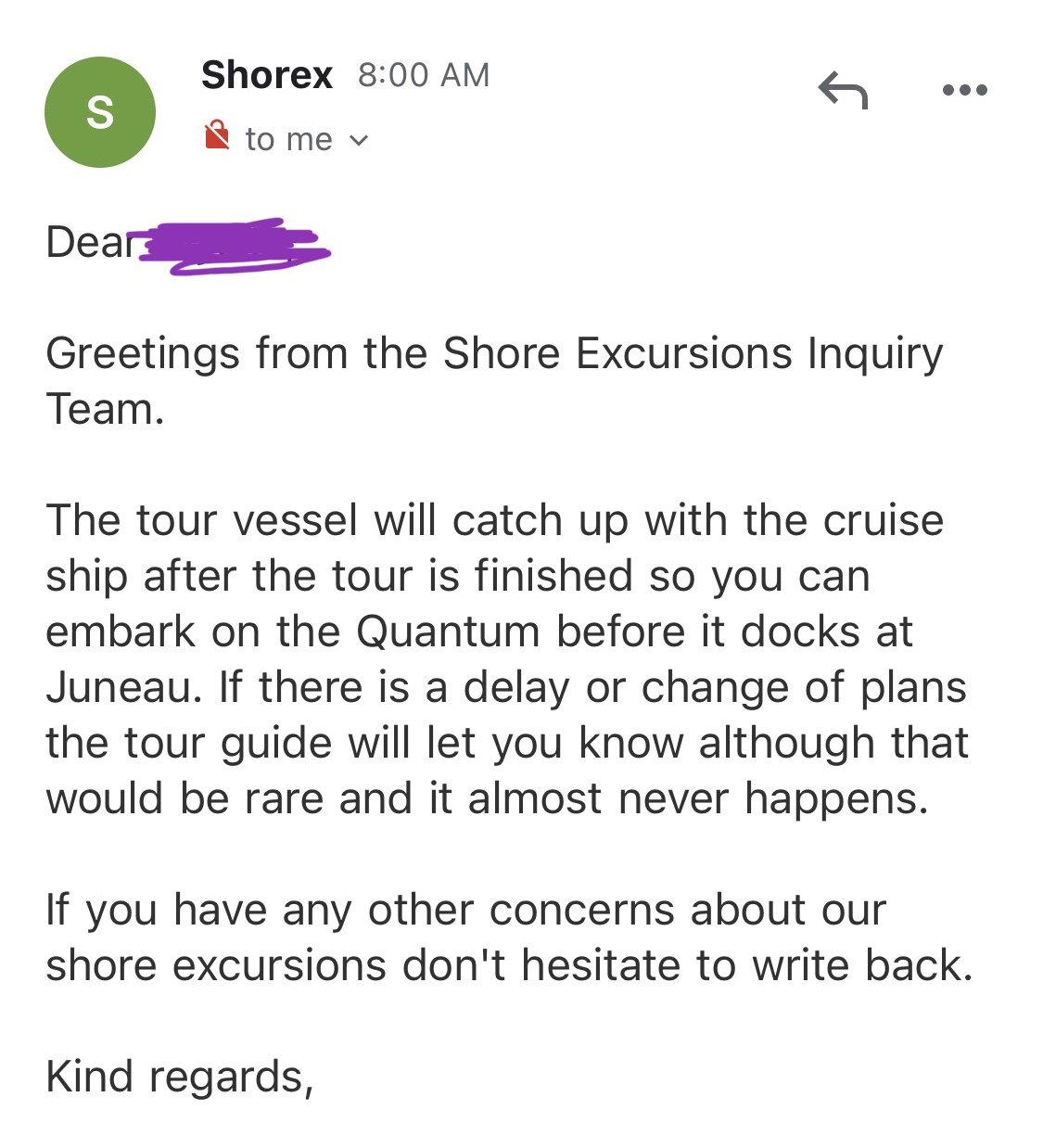
Task: Tap the word 'Dear' in the greeting
Action: click(91, 242)
